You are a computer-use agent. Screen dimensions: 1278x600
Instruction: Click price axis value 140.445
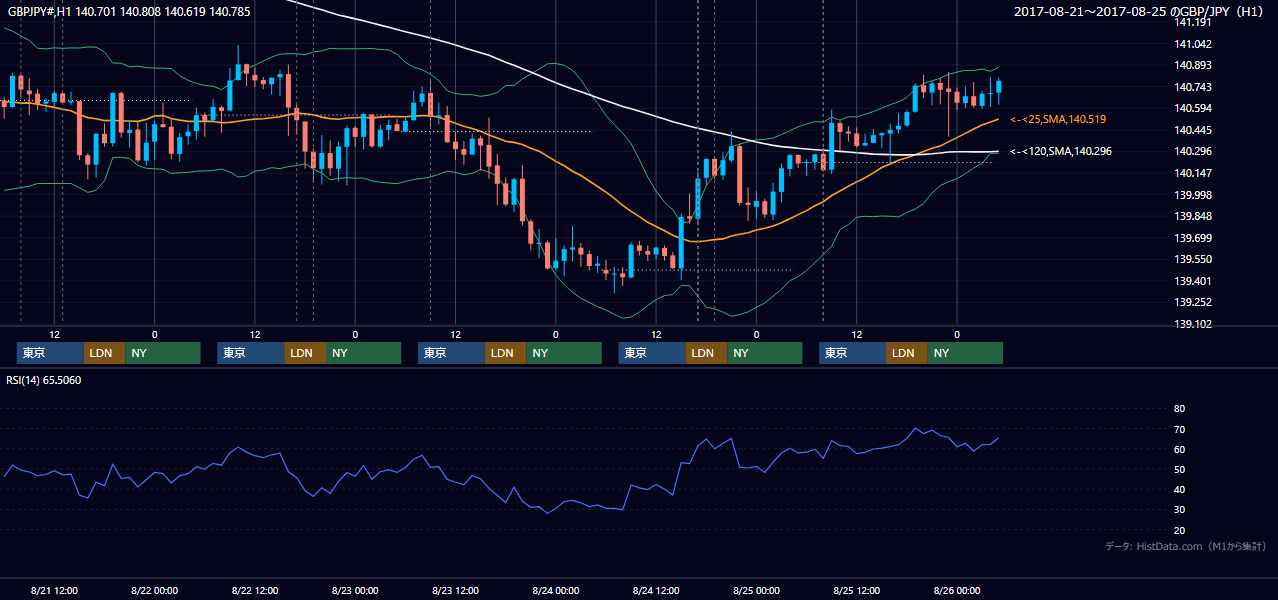[x=1193, y=130]
